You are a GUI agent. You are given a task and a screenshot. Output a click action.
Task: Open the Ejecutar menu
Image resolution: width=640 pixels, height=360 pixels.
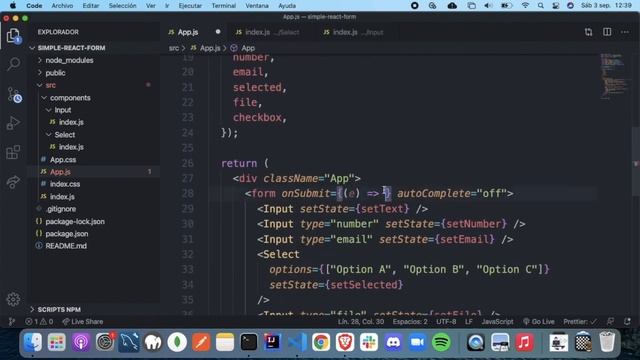(190, 6)
